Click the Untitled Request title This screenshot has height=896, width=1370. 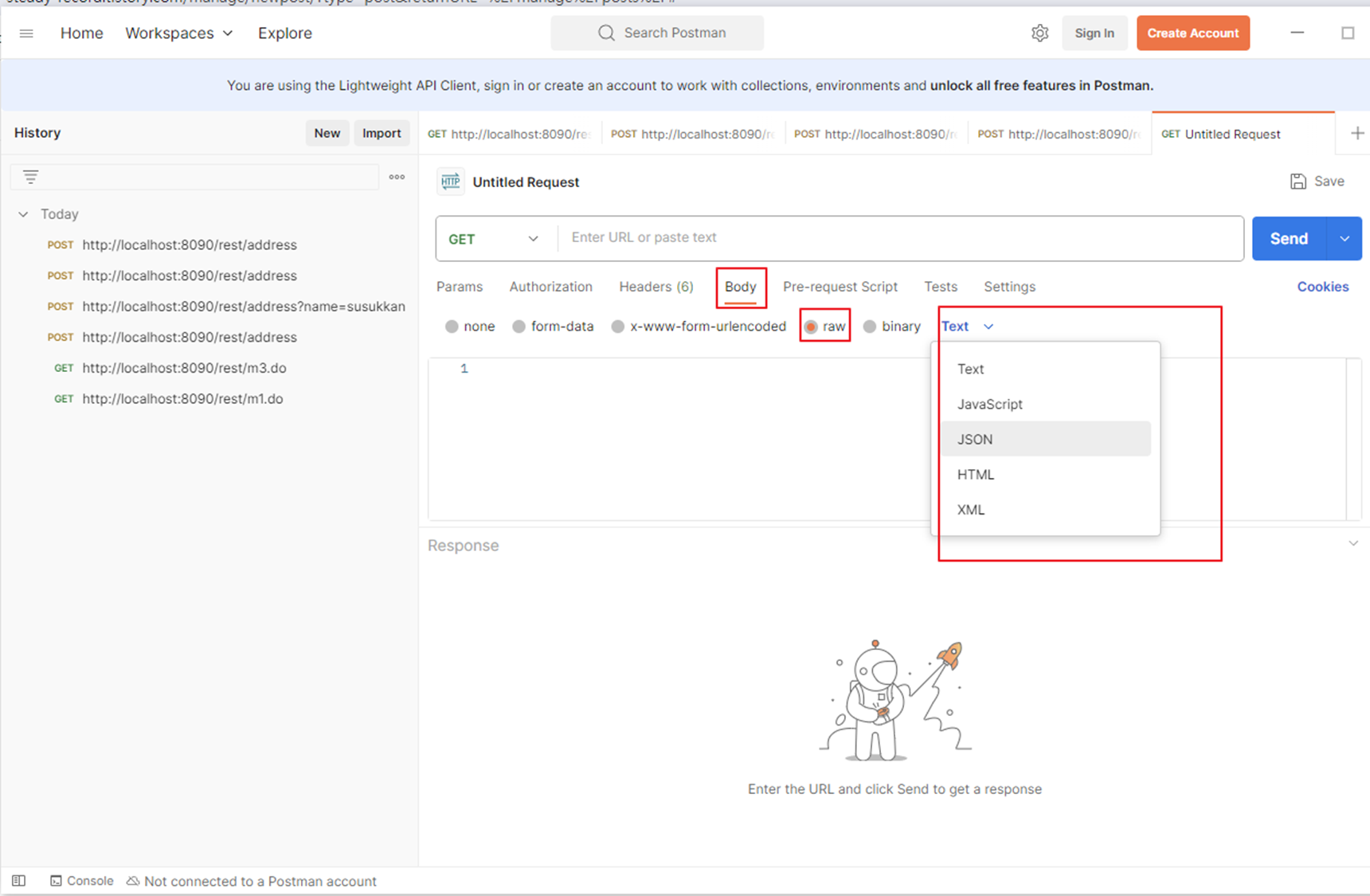pyautogui.click(x=526, y=182)
